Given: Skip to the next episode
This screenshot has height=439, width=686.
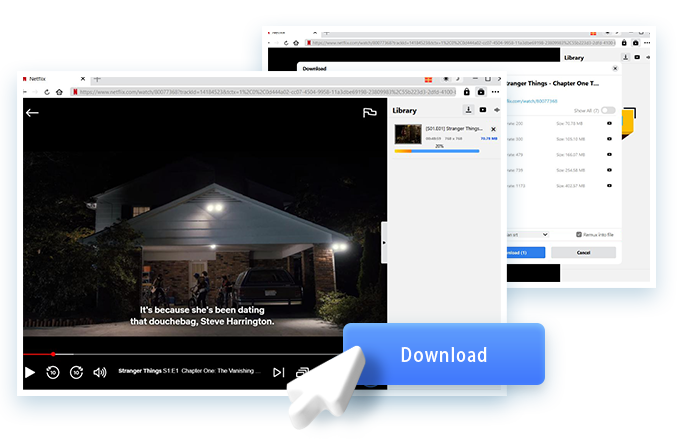Looking at the screenshot, I should [279, 372].
